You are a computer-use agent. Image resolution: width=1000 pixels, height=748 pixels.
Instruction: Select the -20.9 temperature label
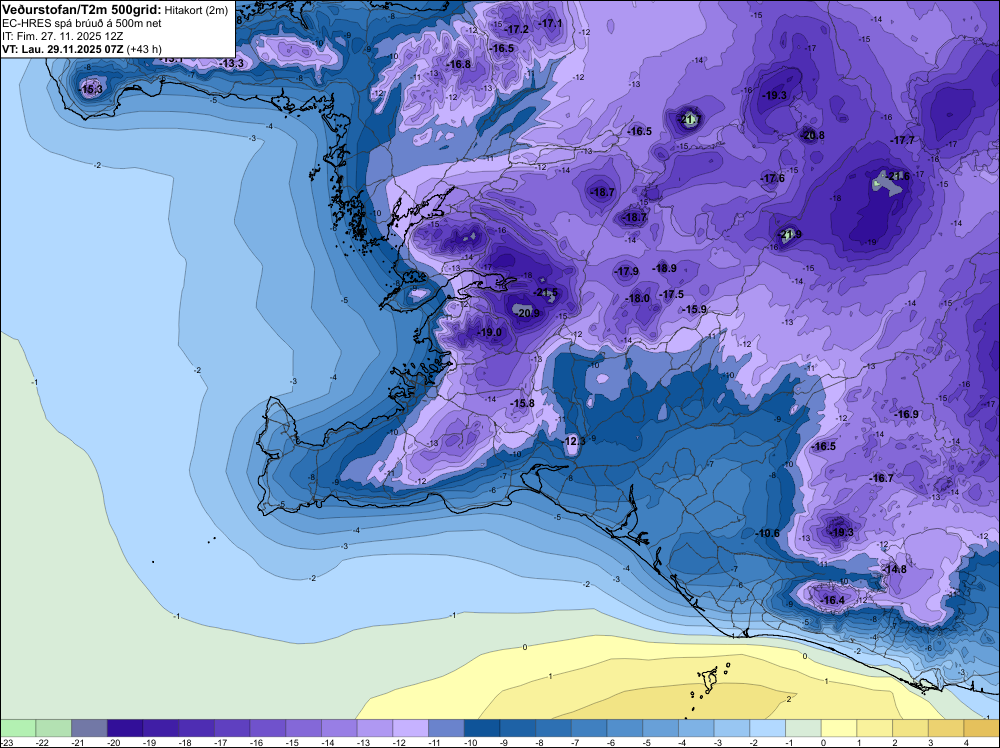(x=528, y=313)
